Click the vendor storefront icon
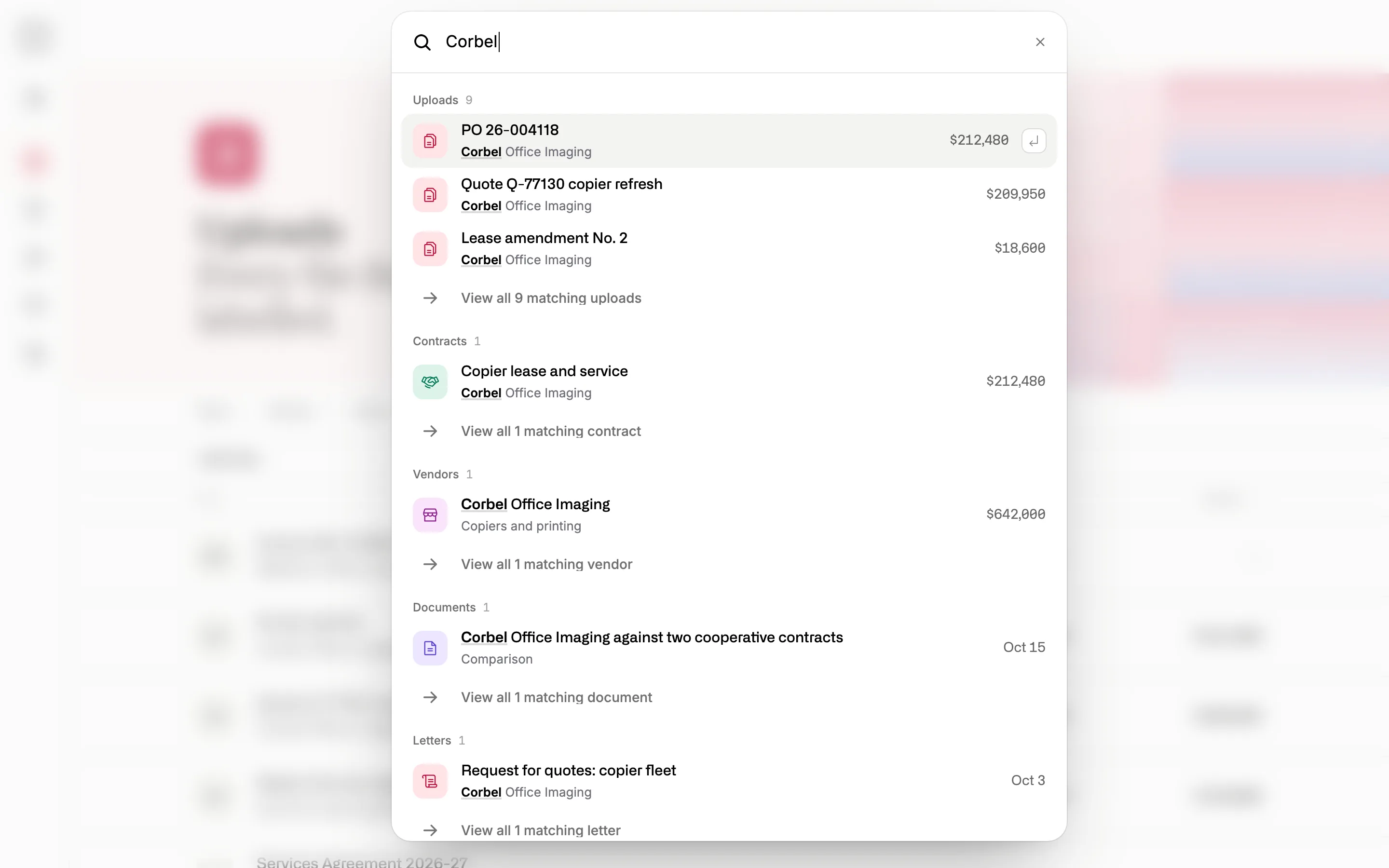This screenshot has height=868, width=1389. point(430,515)
